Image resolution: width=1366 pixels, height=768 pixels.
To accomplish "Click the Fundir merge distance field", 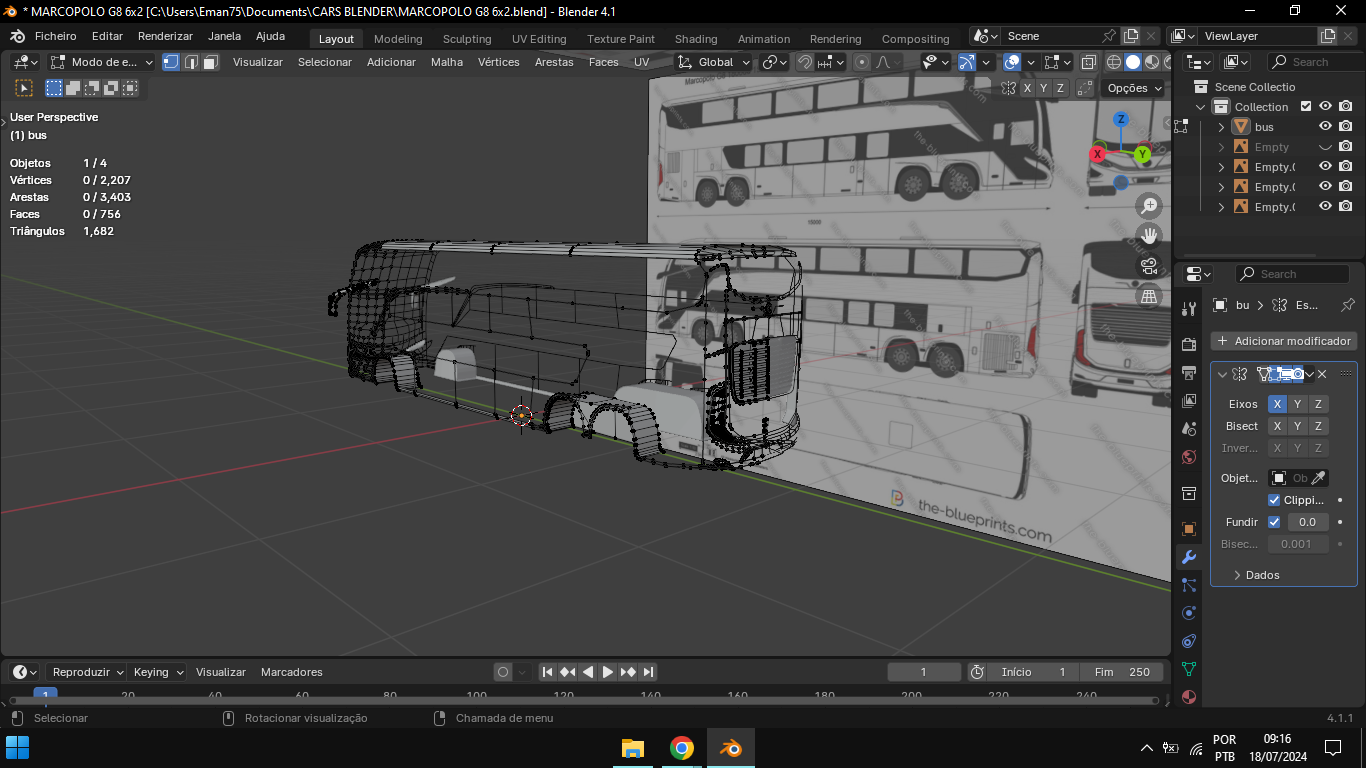I will pyautogui.click(x=1308, y=522).
